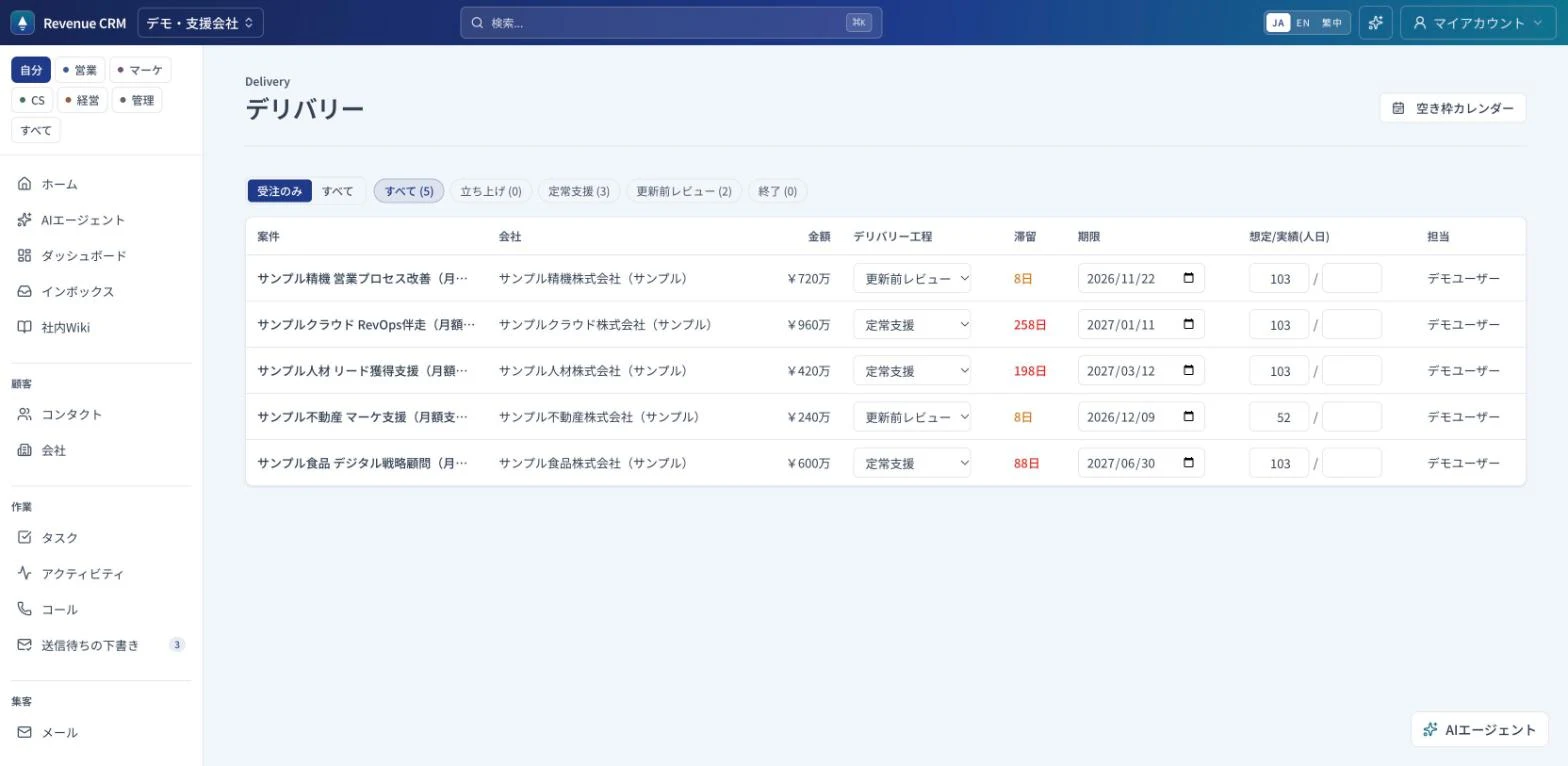Screen dimensions: 1568x766
Task: Click the 検索 search field
Action: point(671,23)
